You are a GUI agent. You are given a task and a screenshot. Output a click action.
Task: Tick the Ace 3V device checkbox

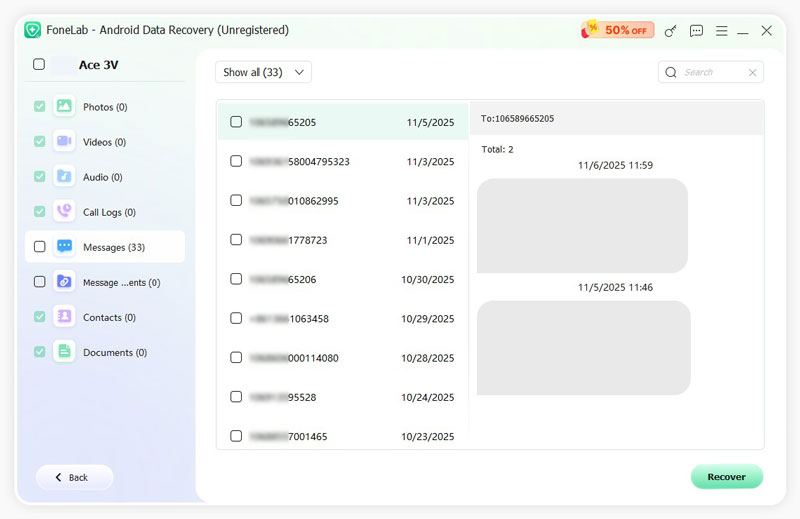pos(39,64)
